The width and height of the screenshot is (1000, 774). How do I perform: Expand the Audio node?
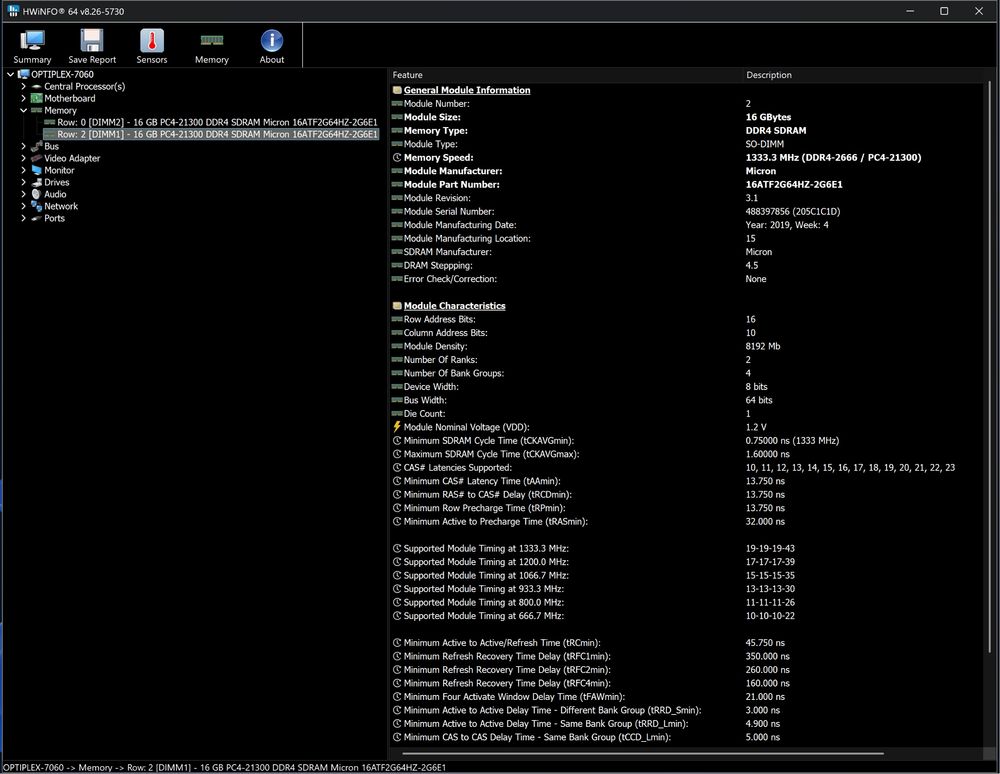point(24,194)
